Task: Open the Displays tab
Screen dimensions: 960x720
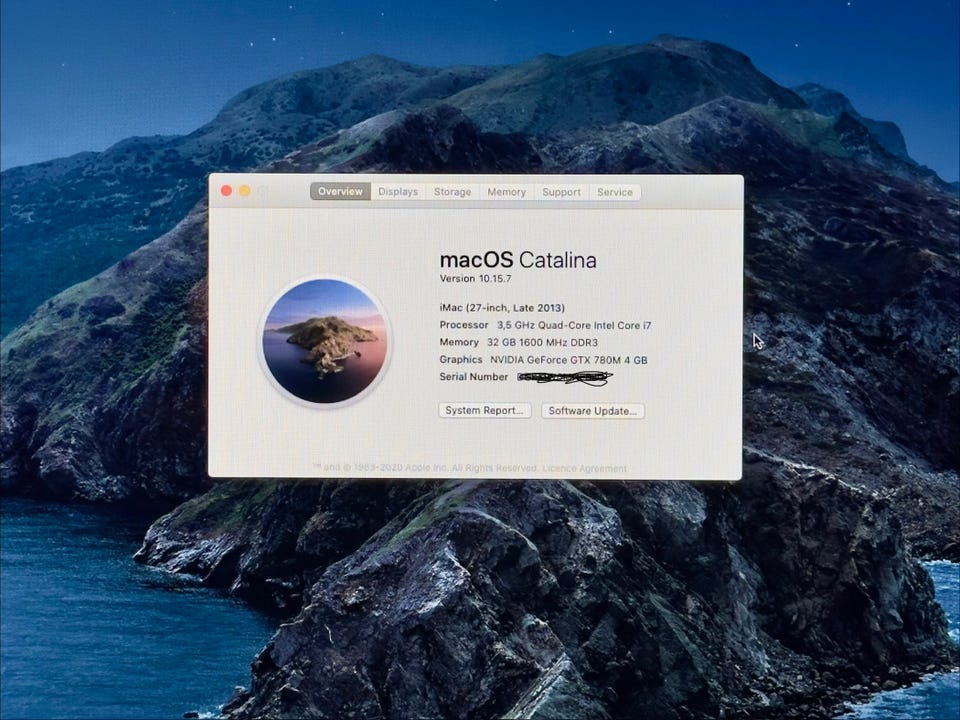Action: pos(398,192)
